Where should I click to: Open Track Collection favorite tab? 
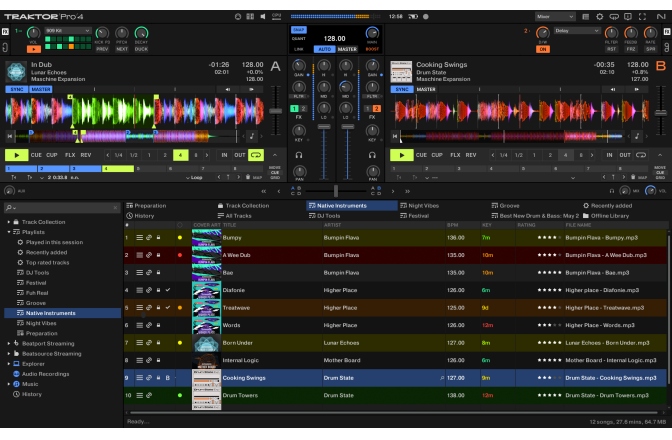click(243, 206)
